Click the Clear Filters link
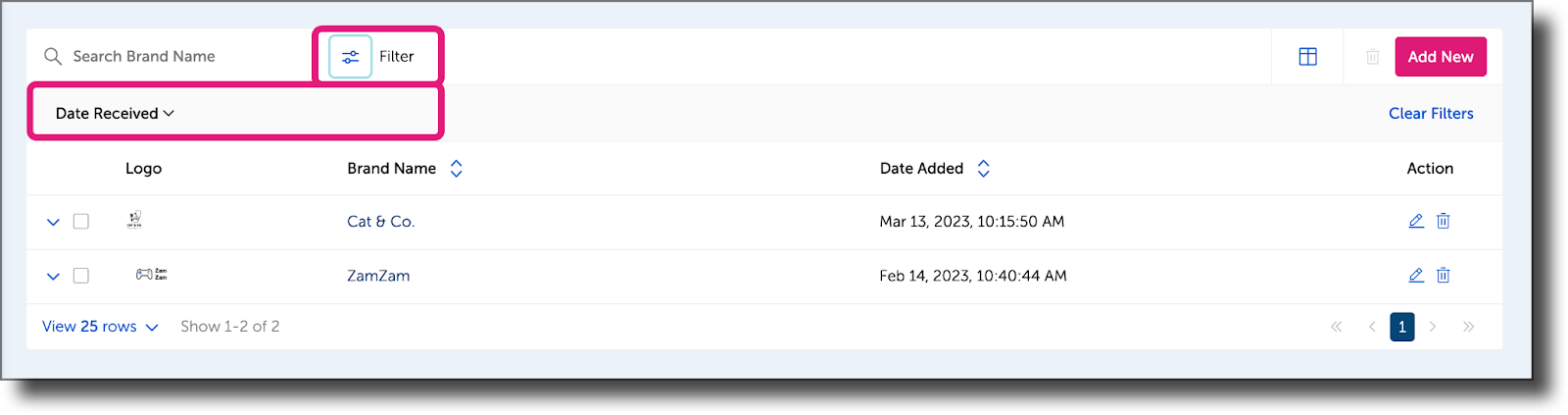 click(x=1430, y=114)
